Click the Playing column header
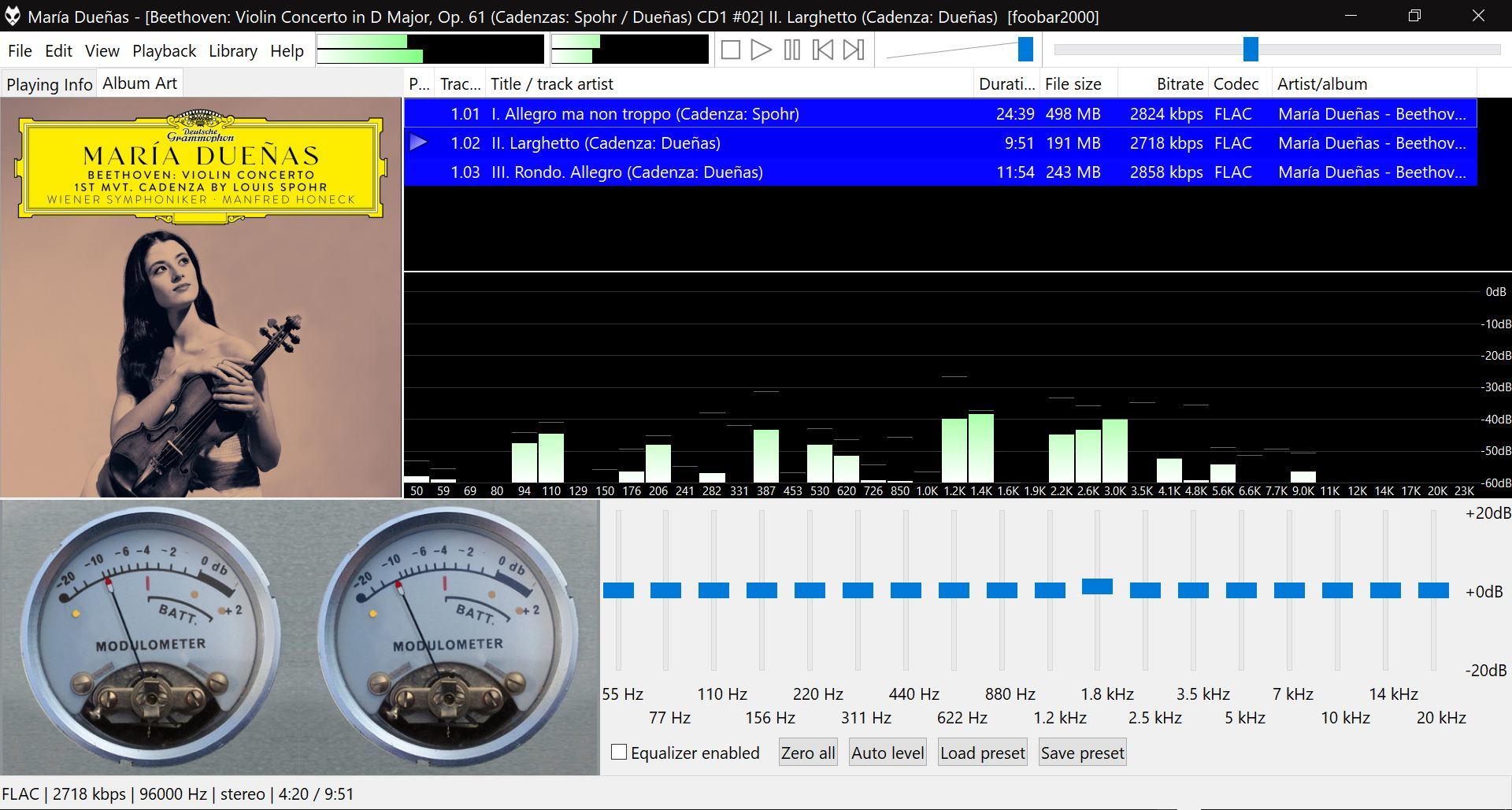Screen dimensions: 1512x810 pyautogui.click(x=420, y=84)
